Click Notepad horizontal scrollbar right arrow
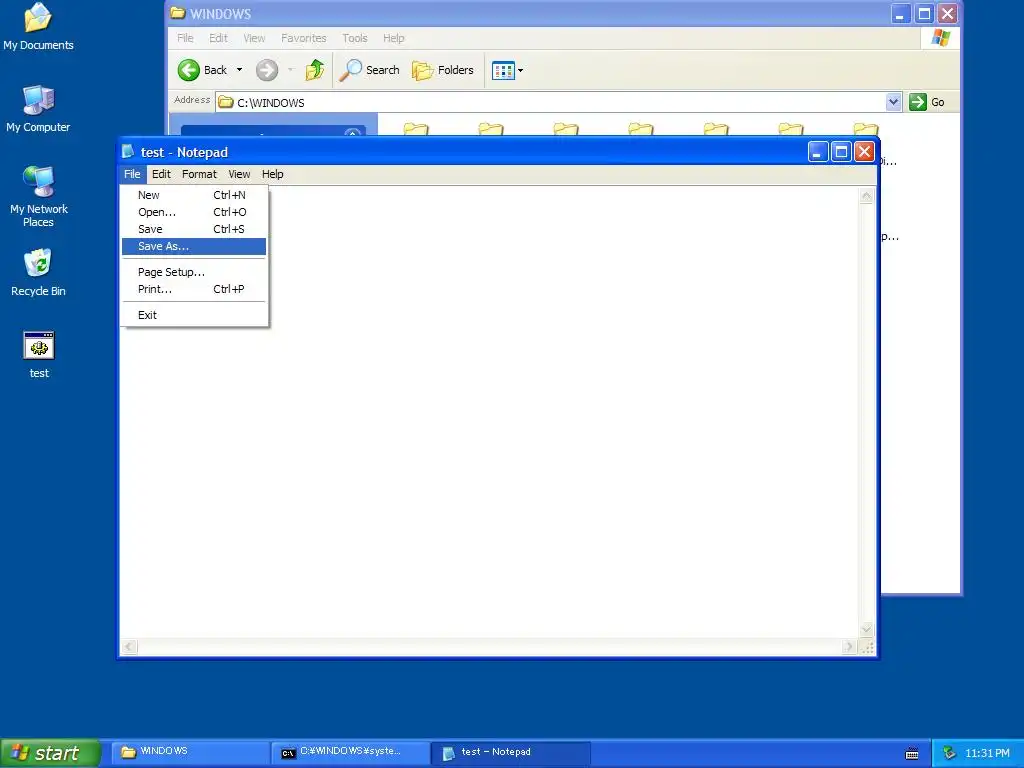1024x768 pixels. coord(849,647)
